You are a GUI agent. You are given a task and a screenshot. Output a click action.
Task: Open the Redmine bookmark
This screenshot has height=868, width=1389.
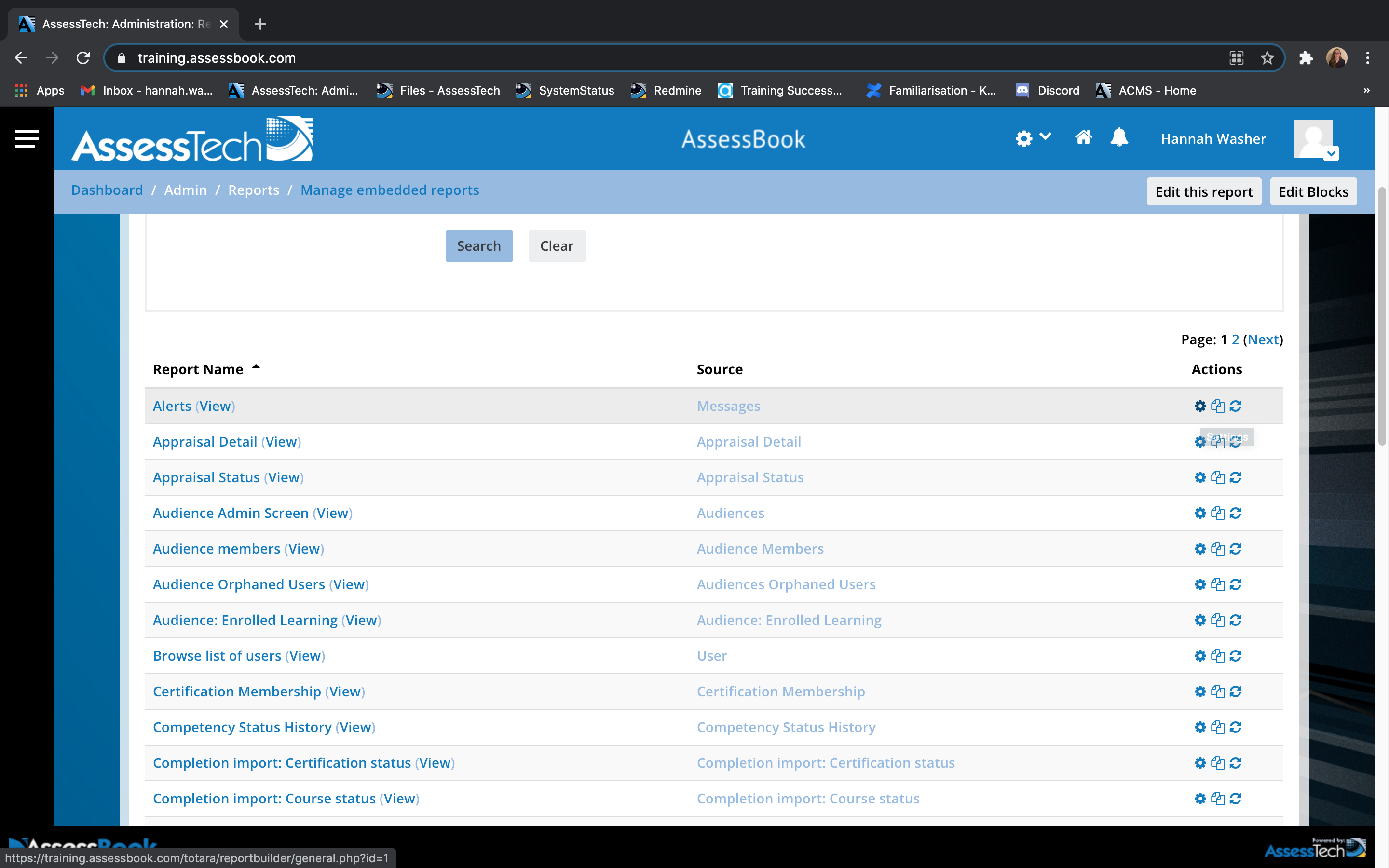click(665, 90)
